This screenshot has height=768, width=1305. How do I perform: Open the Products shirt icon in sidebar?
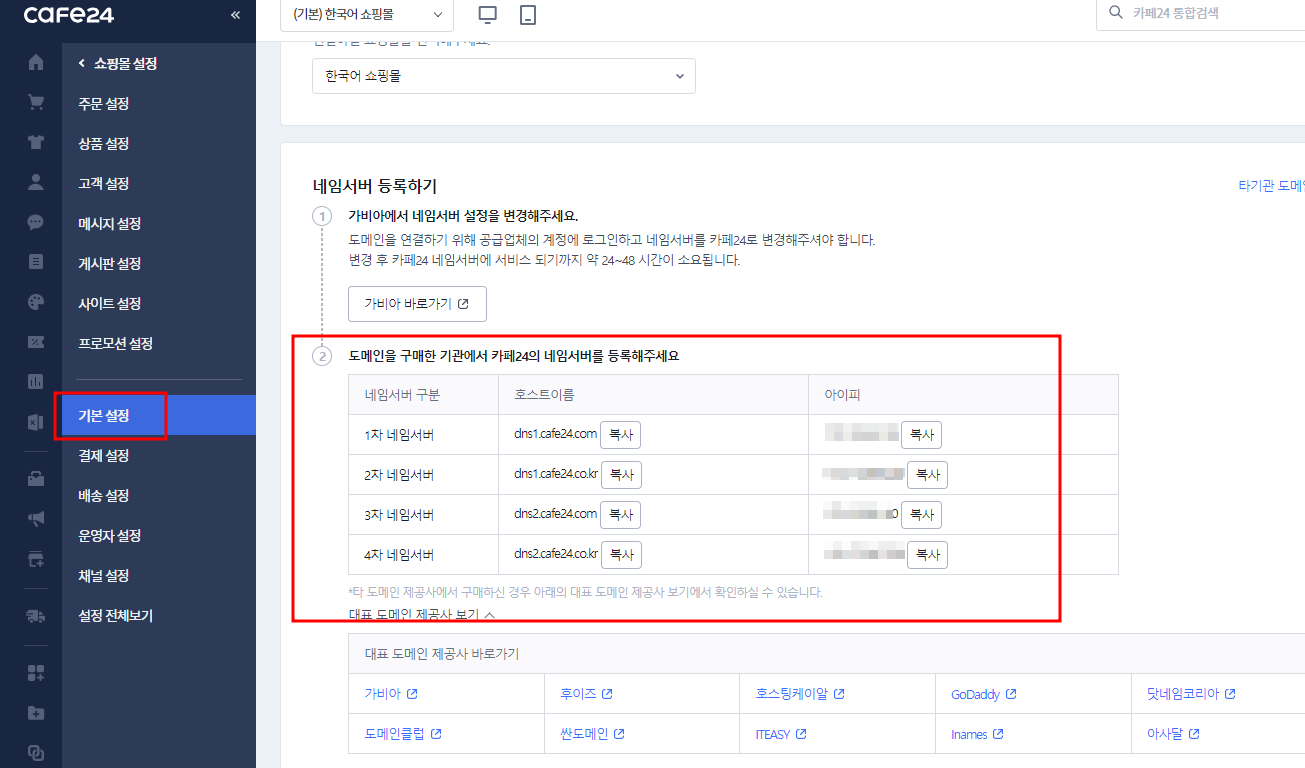pyautogui.click(x=36, y=142)
